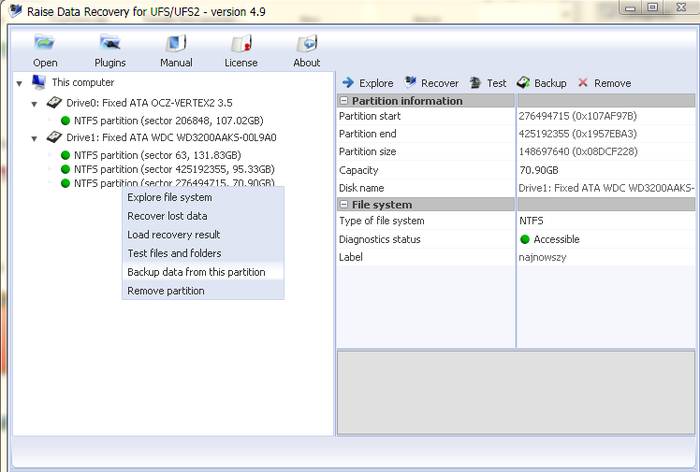Click the Type of file system label
The image size is (700, 472).
[x=382, y=221]
